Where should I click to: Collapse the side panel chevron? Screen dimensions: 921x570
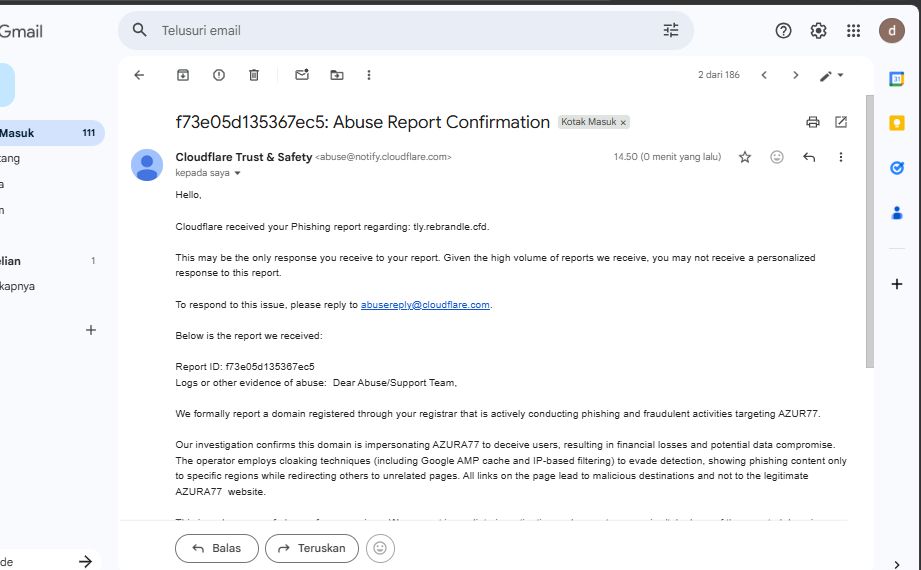point(896,565)
